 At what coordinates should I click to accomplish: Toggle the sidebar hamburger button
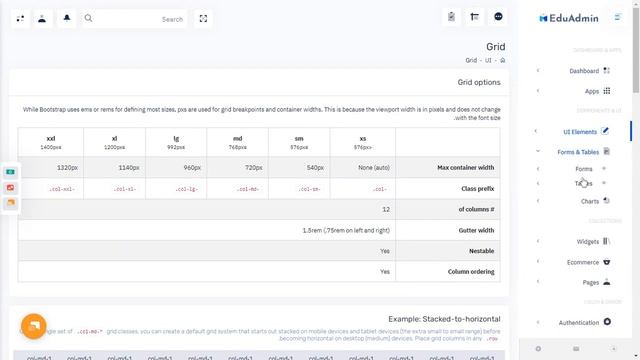tap(618, 17)
